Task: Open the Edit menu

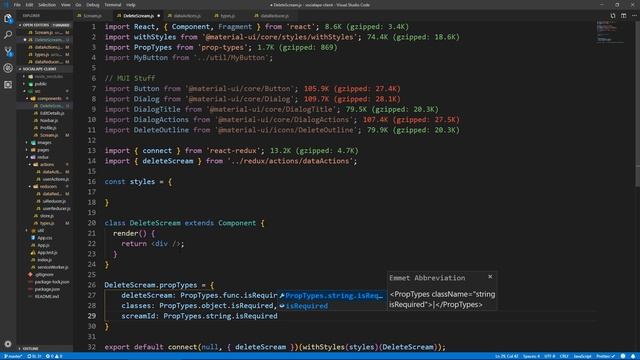Action: (x=29, y=5)
